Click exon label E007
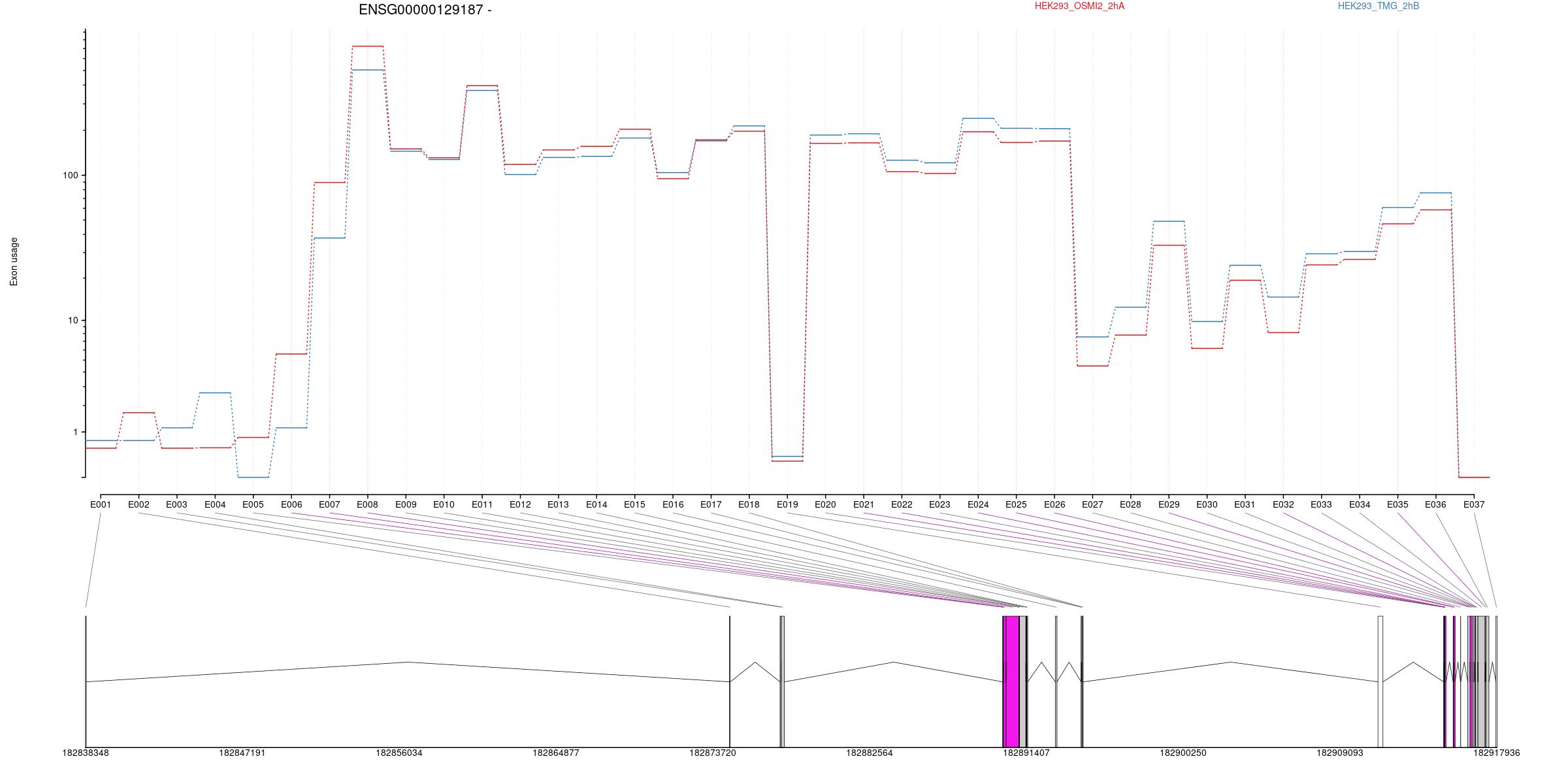This screenshot has height=784, width=1568. coord(329,504)
